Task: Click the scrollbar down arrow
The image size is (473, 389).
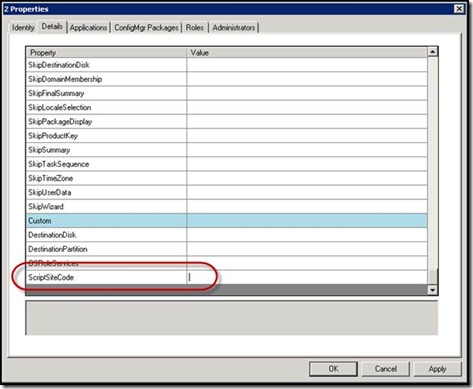Action: click(x=432, y=290)
